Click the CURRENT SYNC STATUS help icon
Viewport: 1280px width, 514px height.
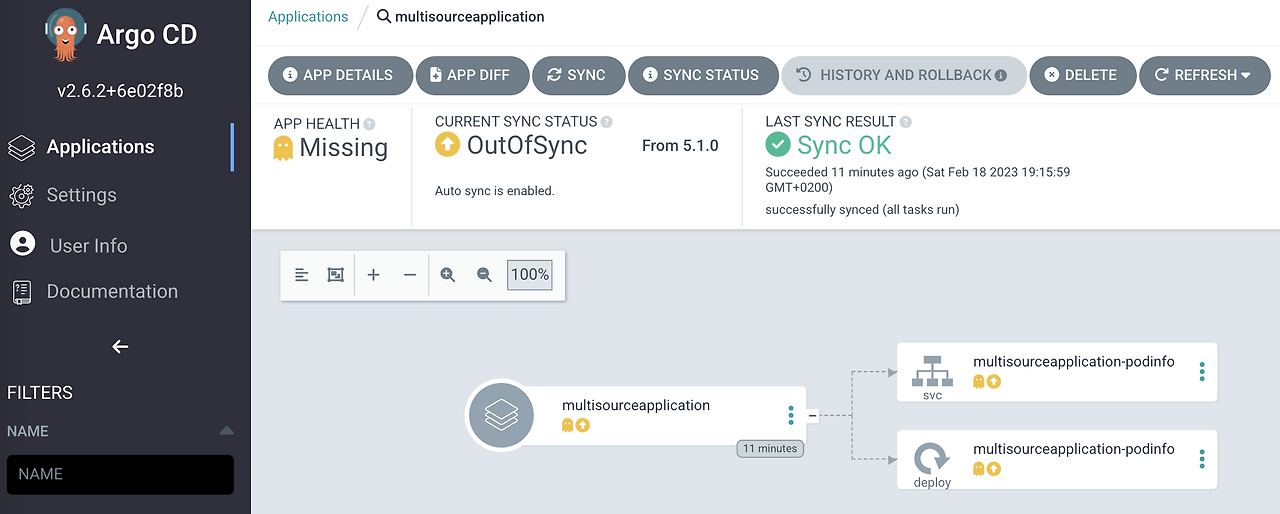click(607, 122)
